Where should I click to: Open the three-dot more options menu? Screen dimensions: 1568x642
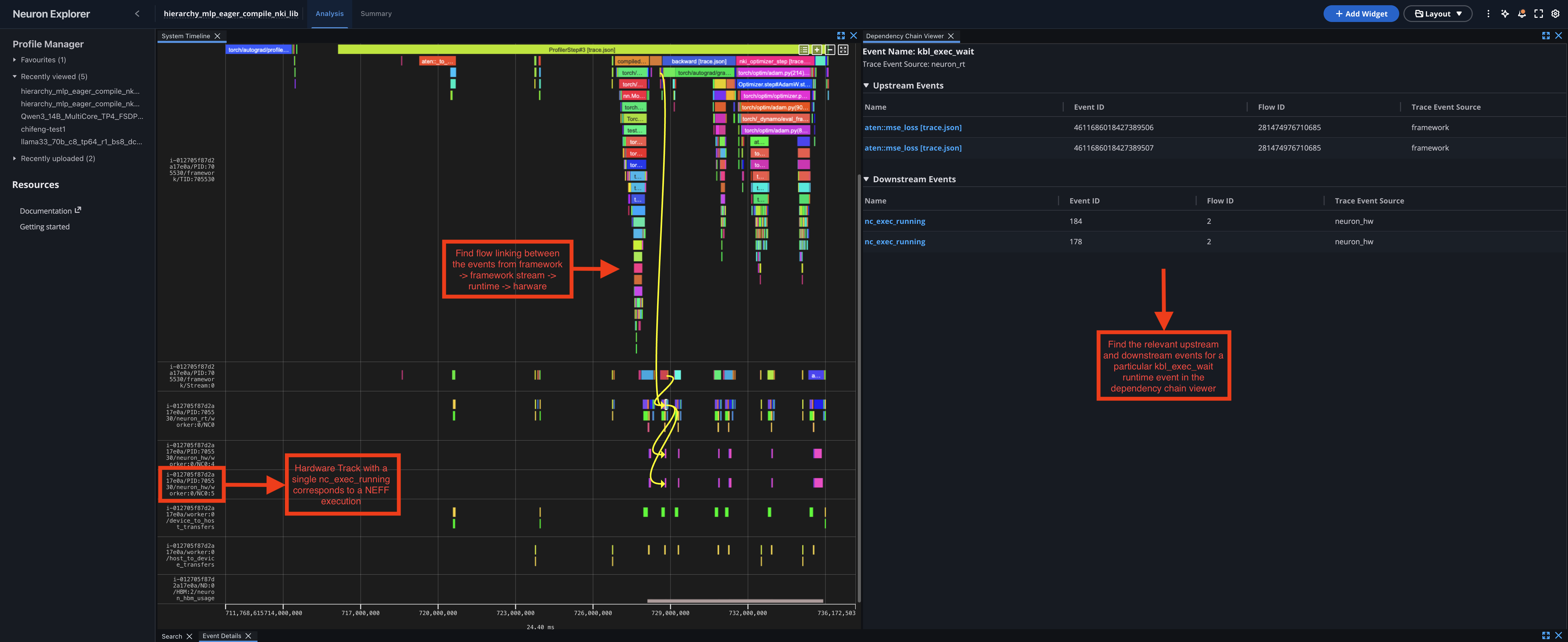(x=1488, y=13)
